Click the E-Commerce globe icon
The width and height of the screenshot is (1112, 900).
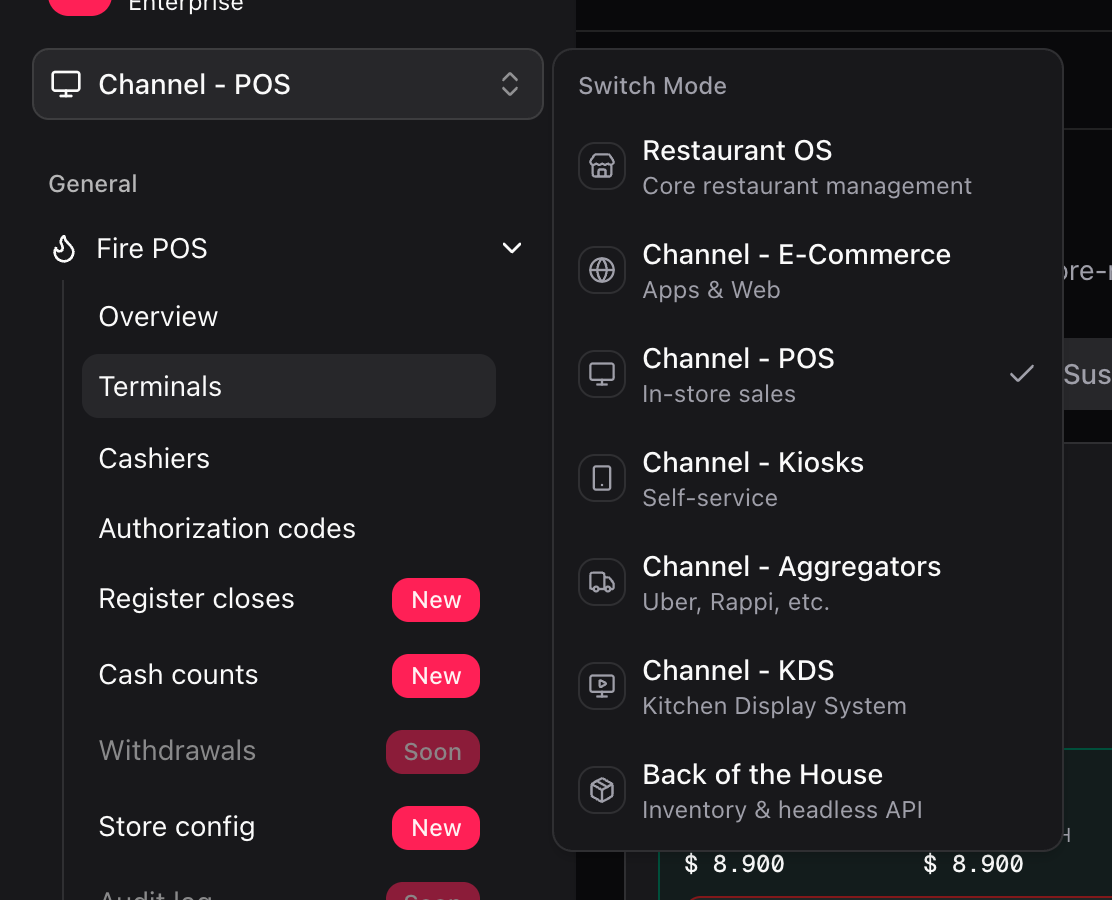tap(602, 270)
